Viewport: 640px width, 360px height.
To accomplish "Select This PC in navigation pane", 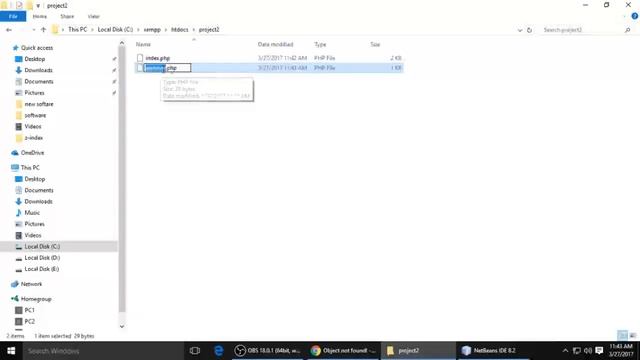I will click(30, 168).
